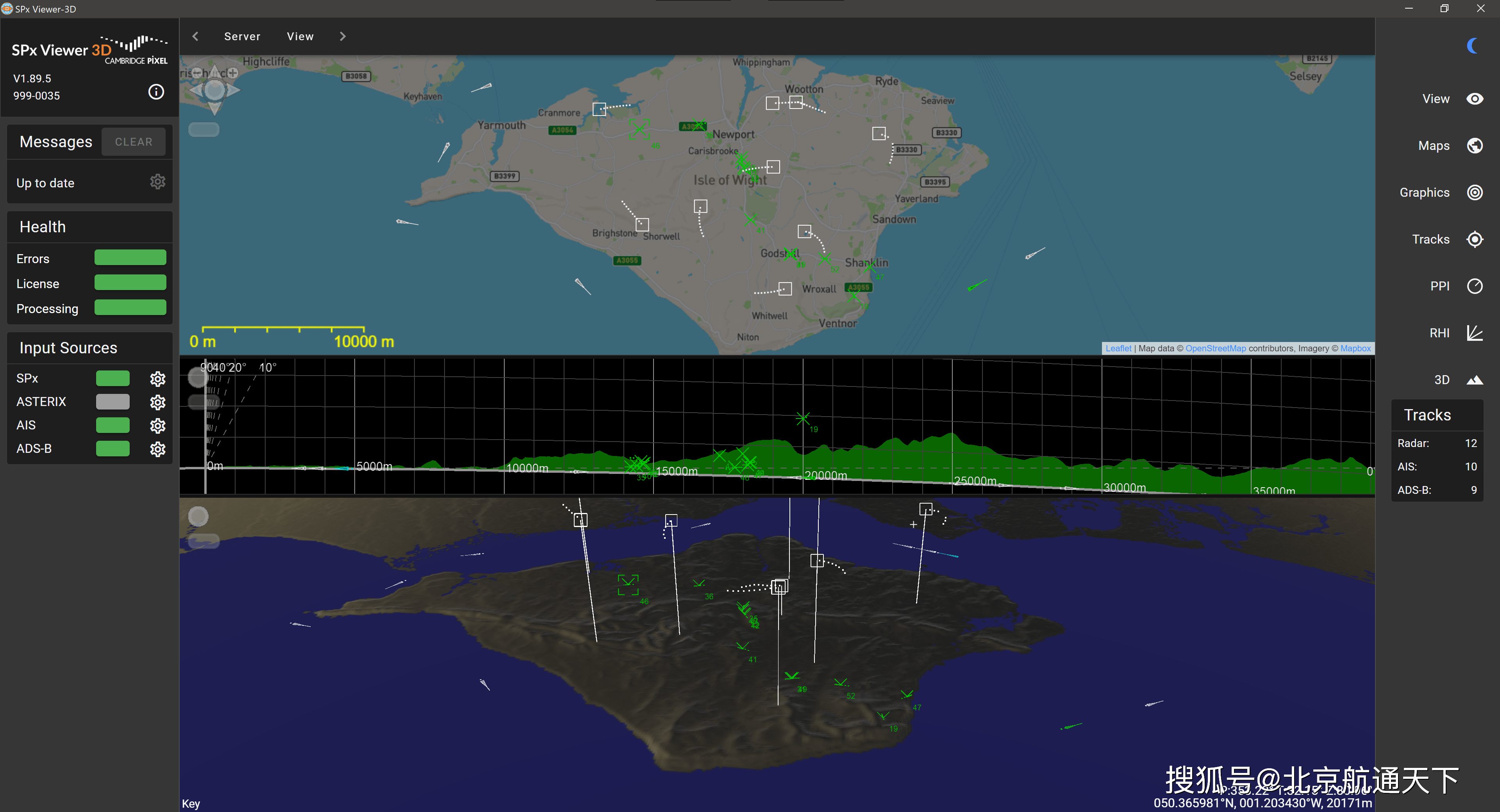Open SPx input source settings gear

pos(157,379)
